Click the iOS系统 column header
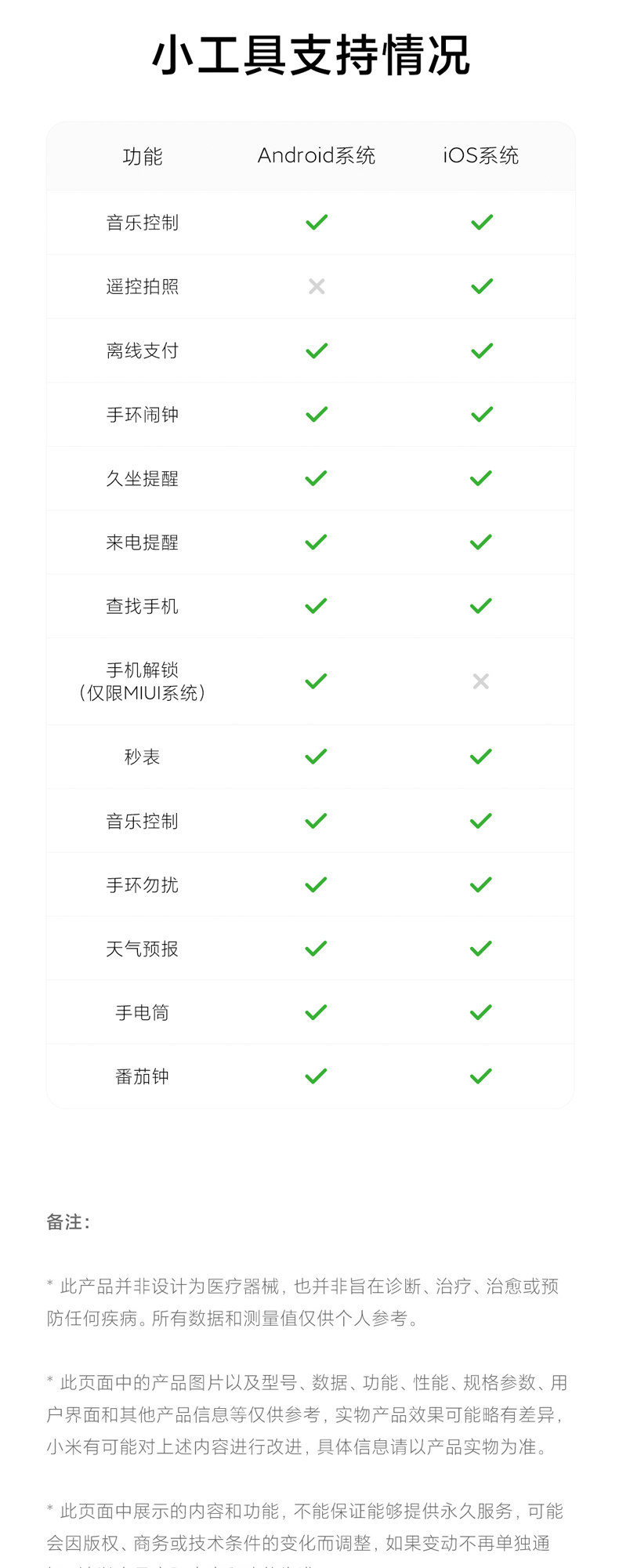 pyautogui.click(x=481, y=155)
